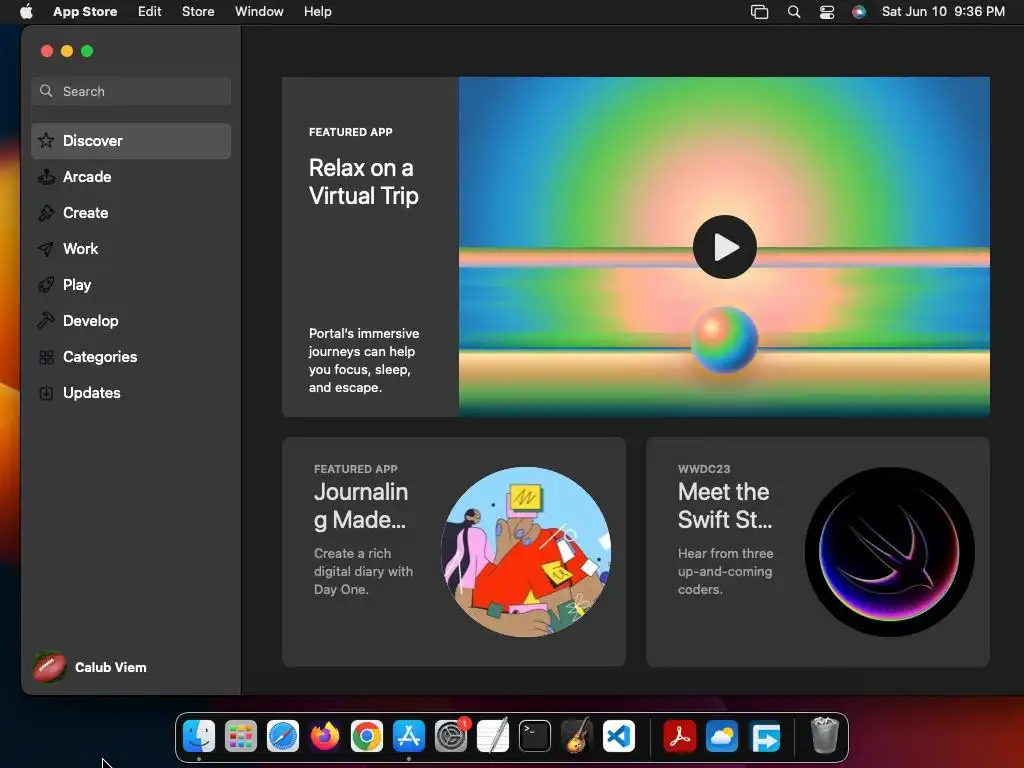
Task: Open the App Store menu
Action: [85, 11]
